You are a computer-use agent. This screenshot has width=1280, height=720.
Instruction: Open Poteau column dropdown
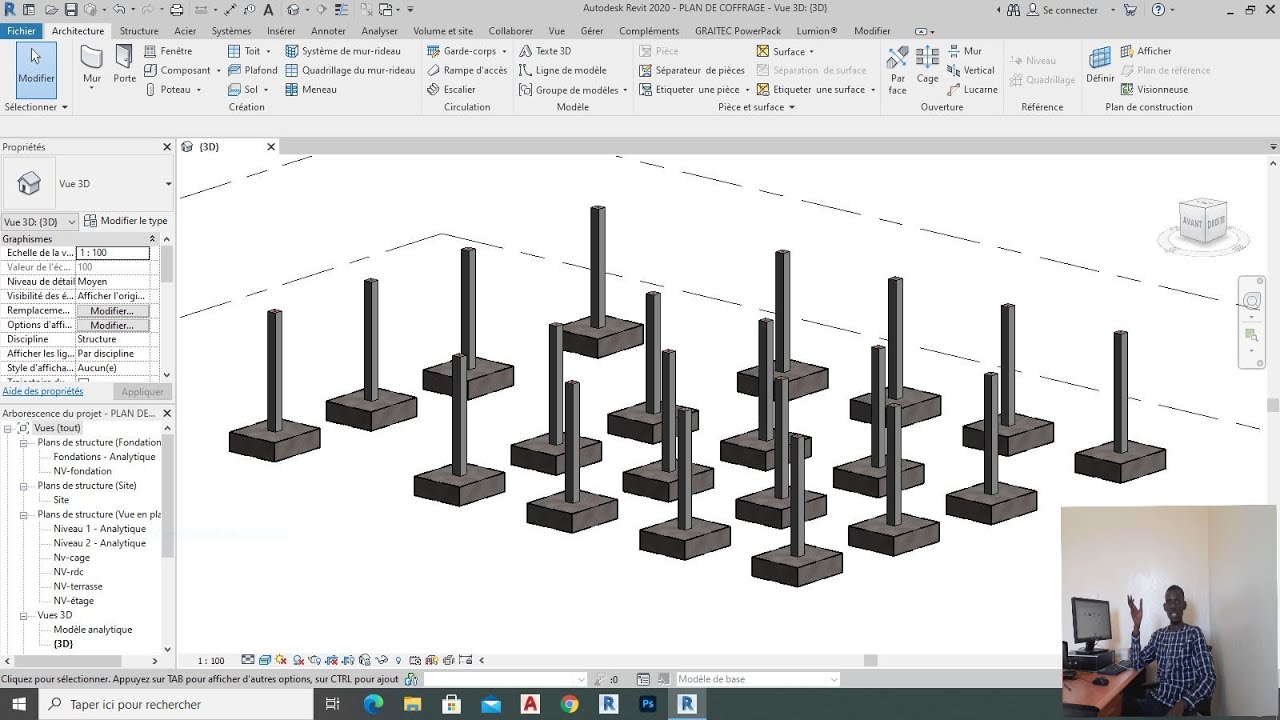199,89
